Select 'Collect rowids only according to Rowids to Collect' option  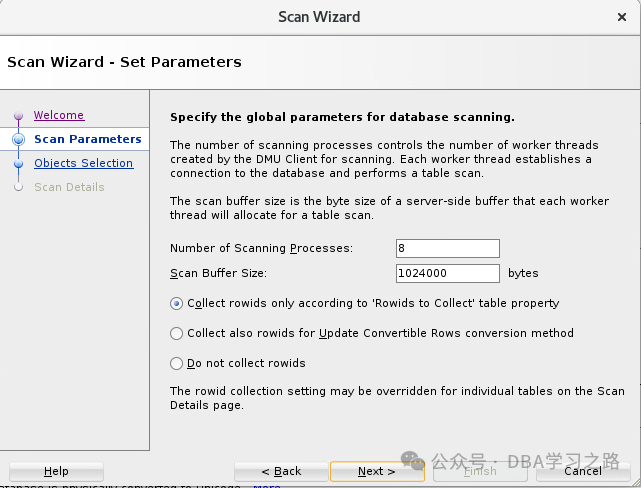point(177,303)
